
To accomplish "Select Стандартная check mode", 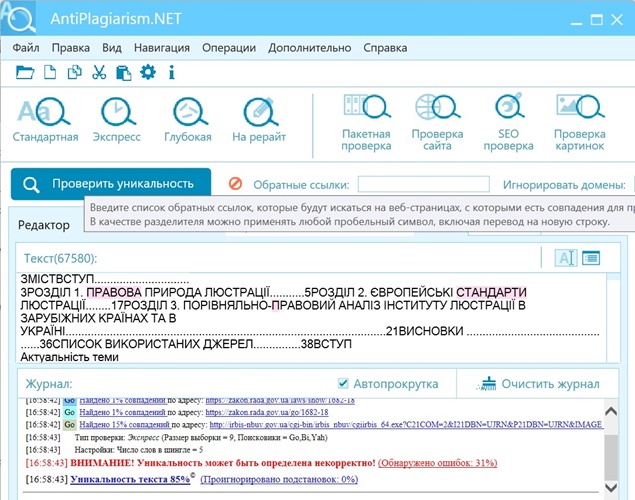I will (x=45, y=120).
